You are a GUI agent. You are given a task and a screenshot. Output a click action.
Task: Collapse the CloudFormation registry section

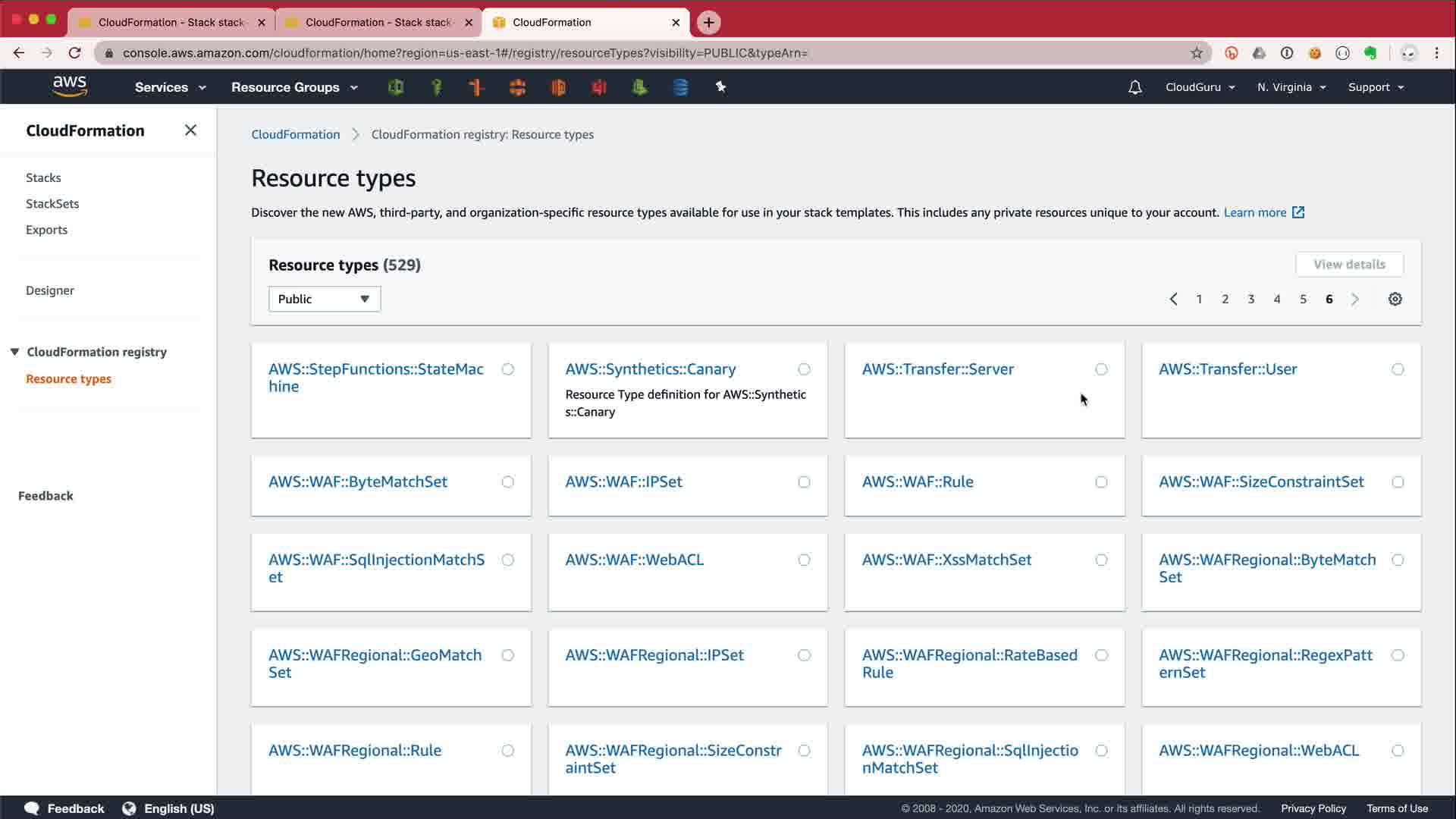coord(14,352)
